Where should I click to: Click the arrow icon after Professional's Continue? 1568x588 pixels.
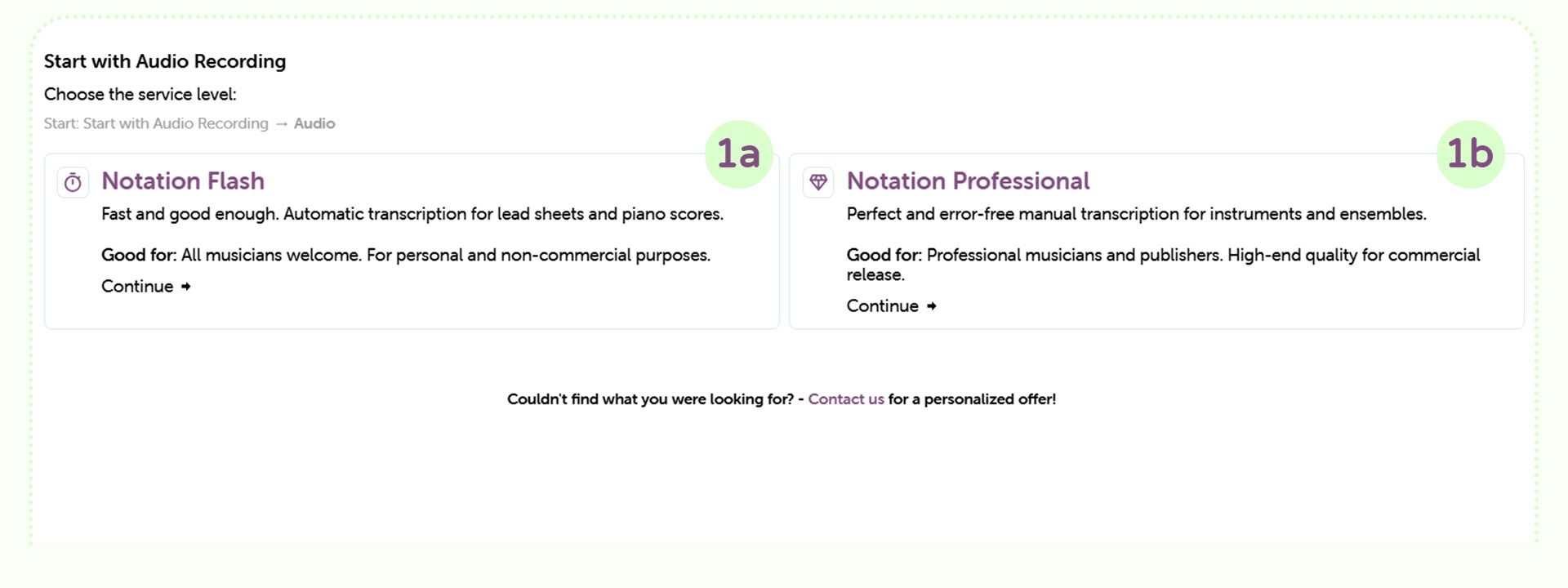point(932,306)
